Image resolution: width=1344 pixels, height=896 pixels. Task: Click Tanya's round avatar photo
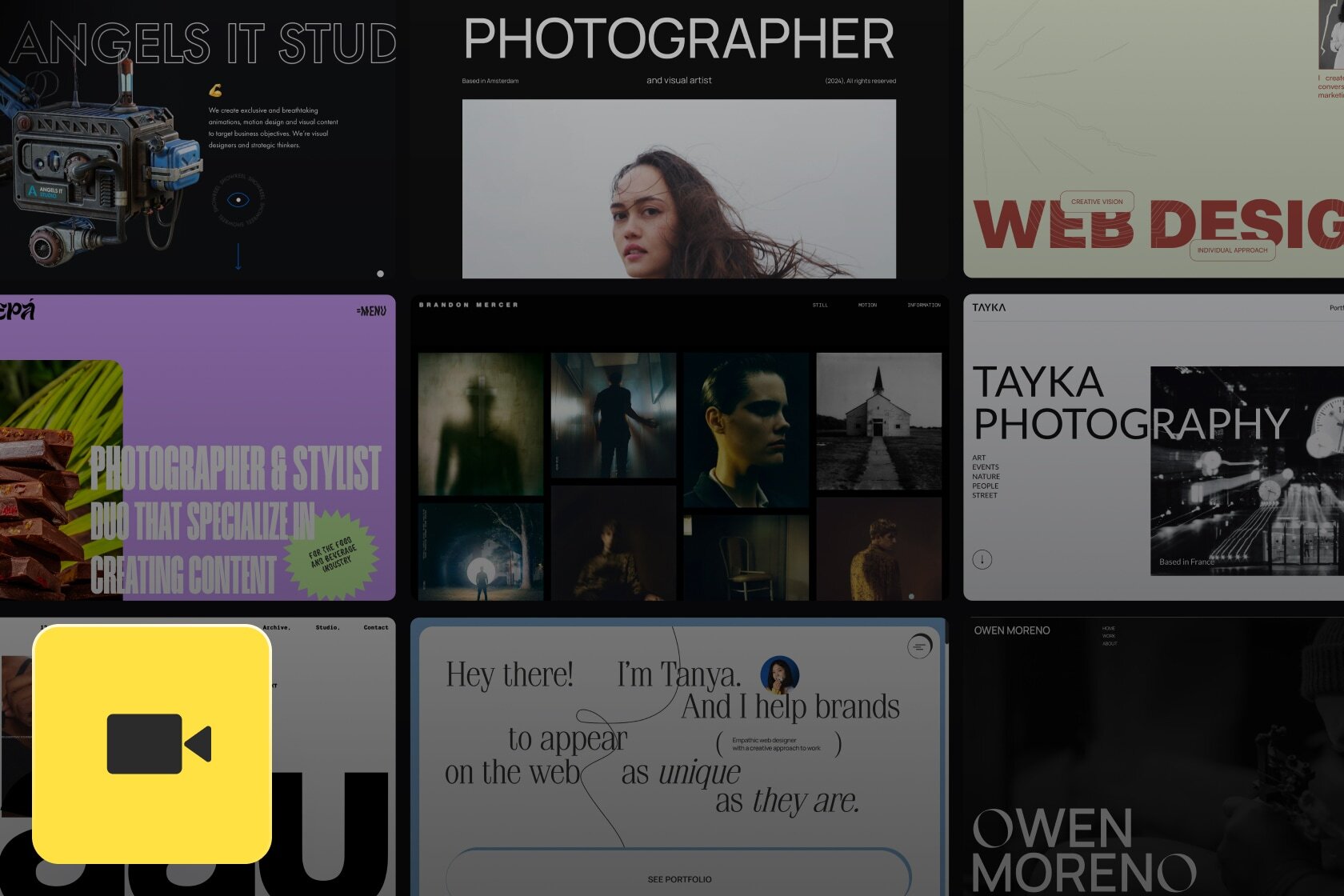779,674
